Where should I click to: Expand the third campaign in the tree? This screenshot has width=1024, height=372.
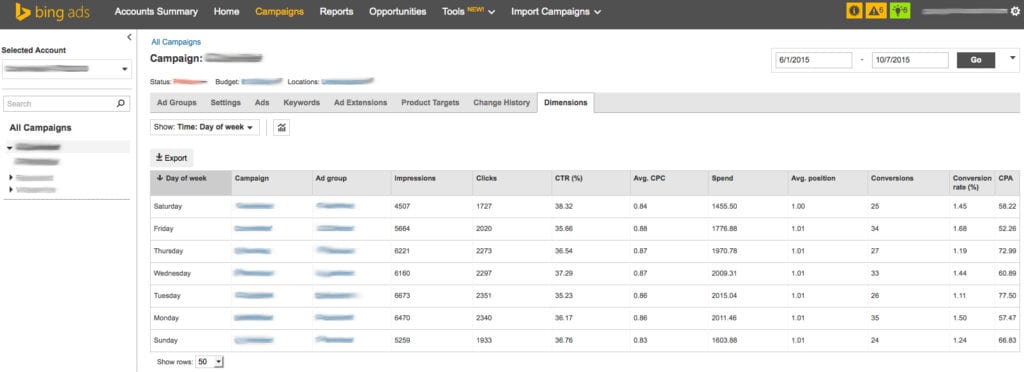click(10, 189)
